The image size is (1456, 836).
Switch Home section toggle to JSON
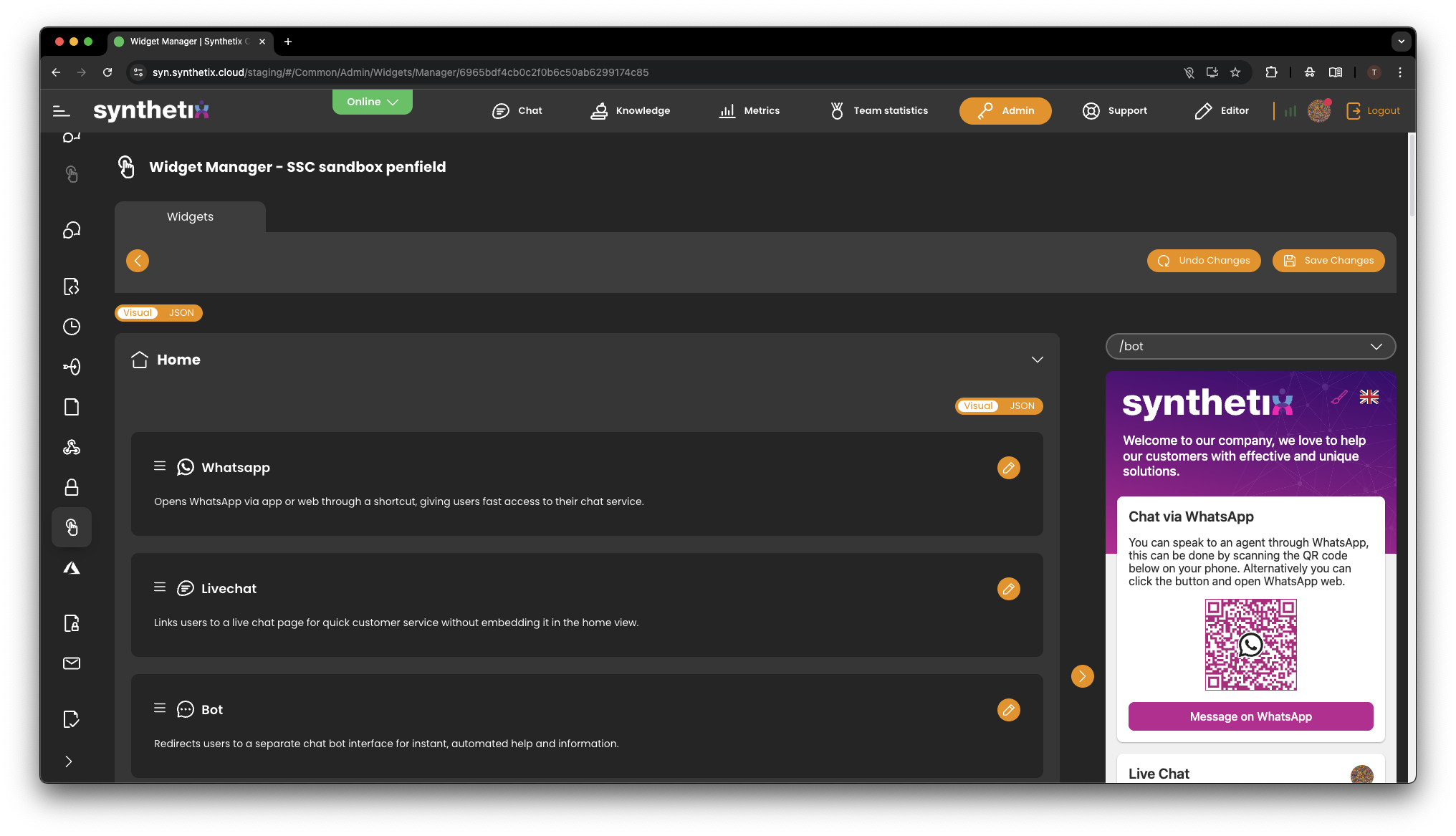point(1022,406)
